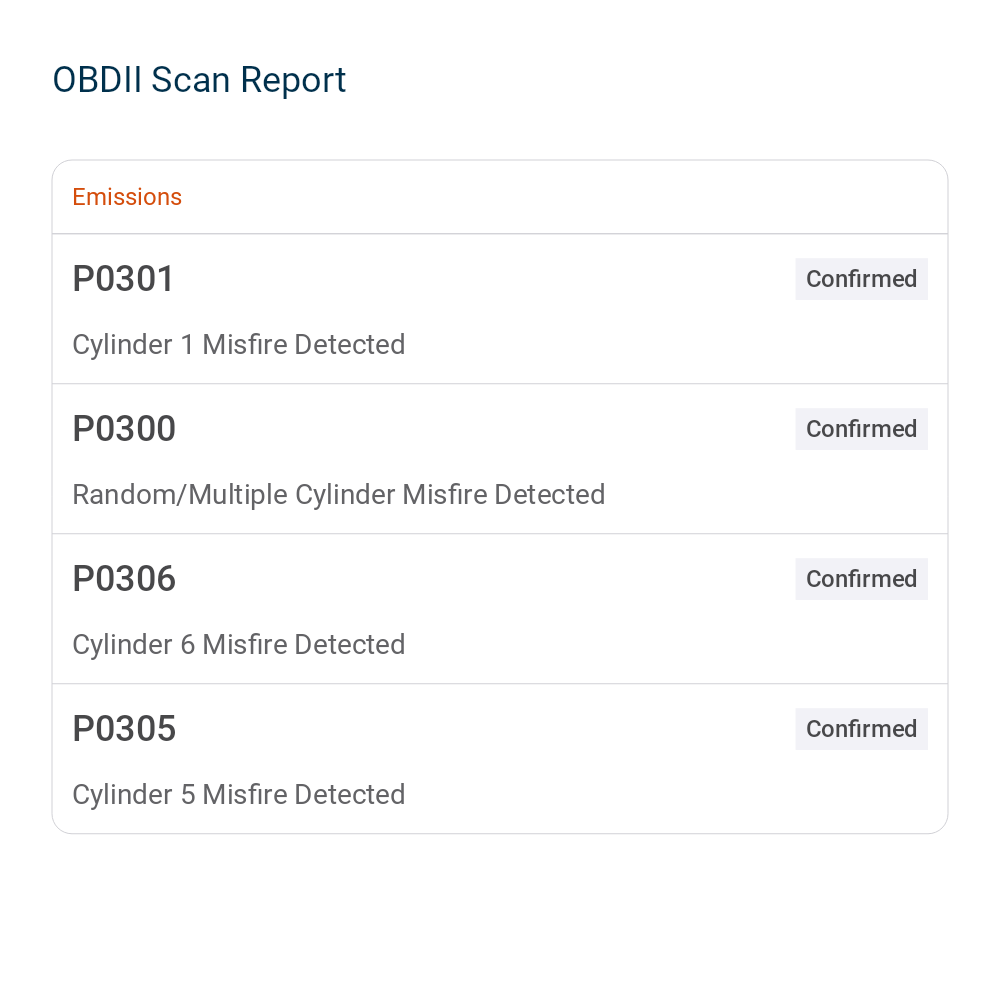
Task: Select Cylinder 6 Misfire Detected description
Action: tap(239, 645)
